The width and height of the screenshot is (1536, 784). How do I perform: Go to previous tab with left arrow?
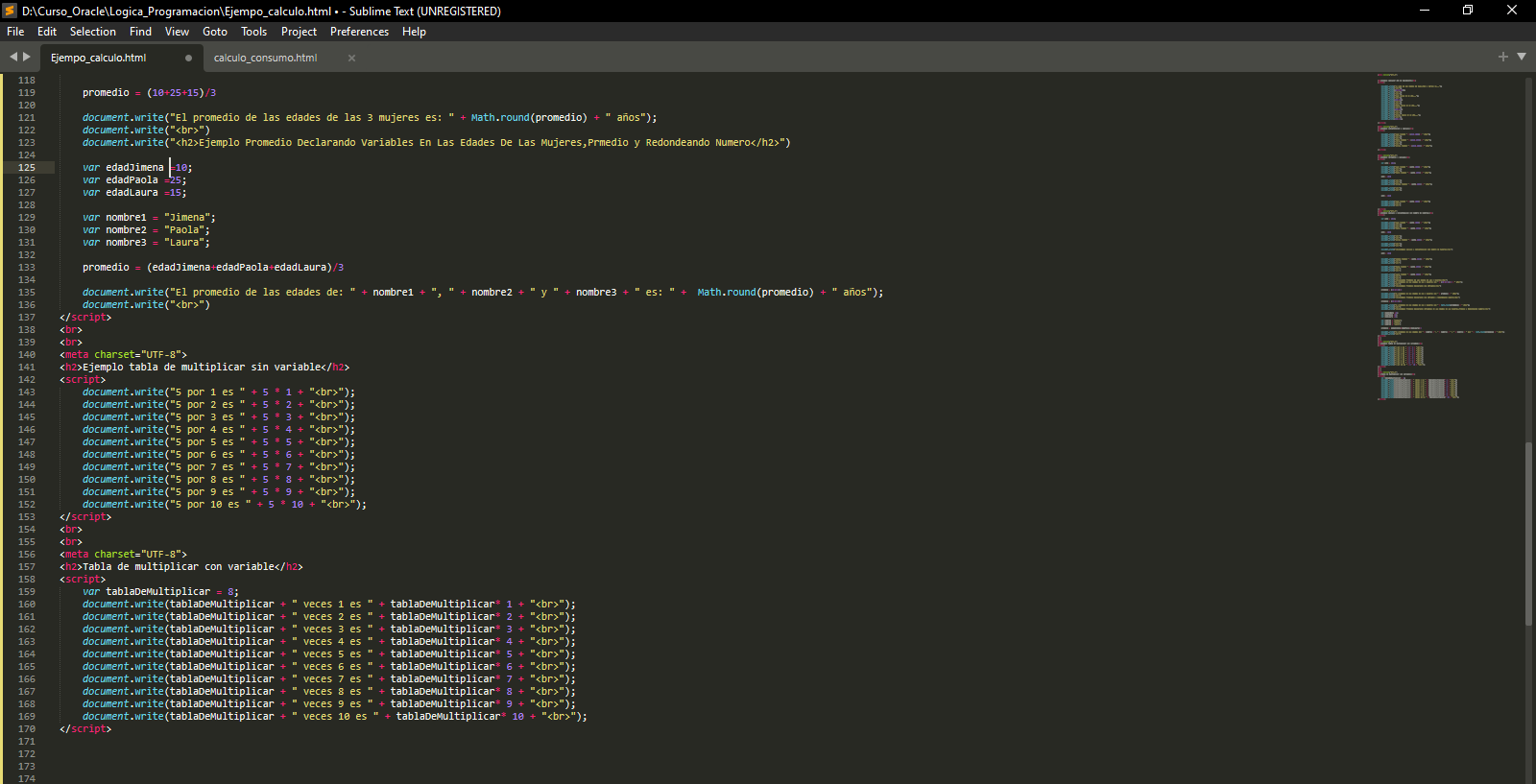coord(13,57)
